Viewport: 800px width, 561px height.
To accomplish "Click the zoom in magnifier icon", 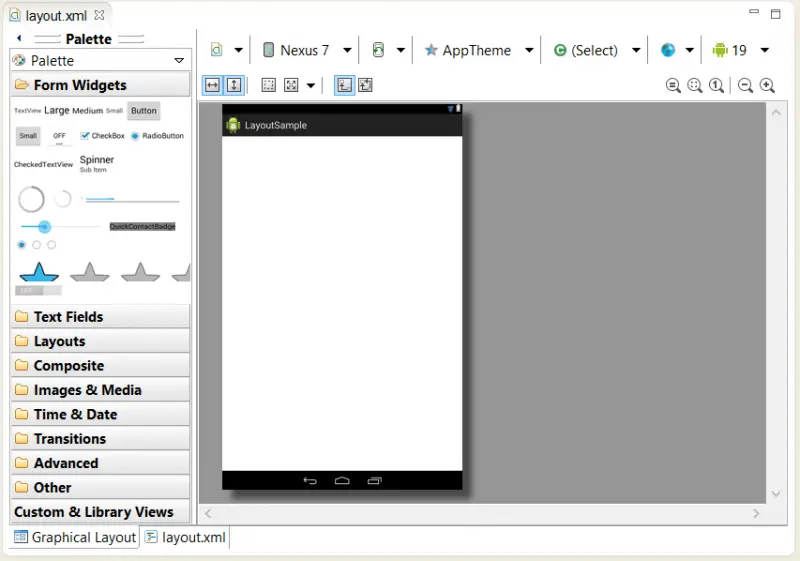I will (767, 86).
